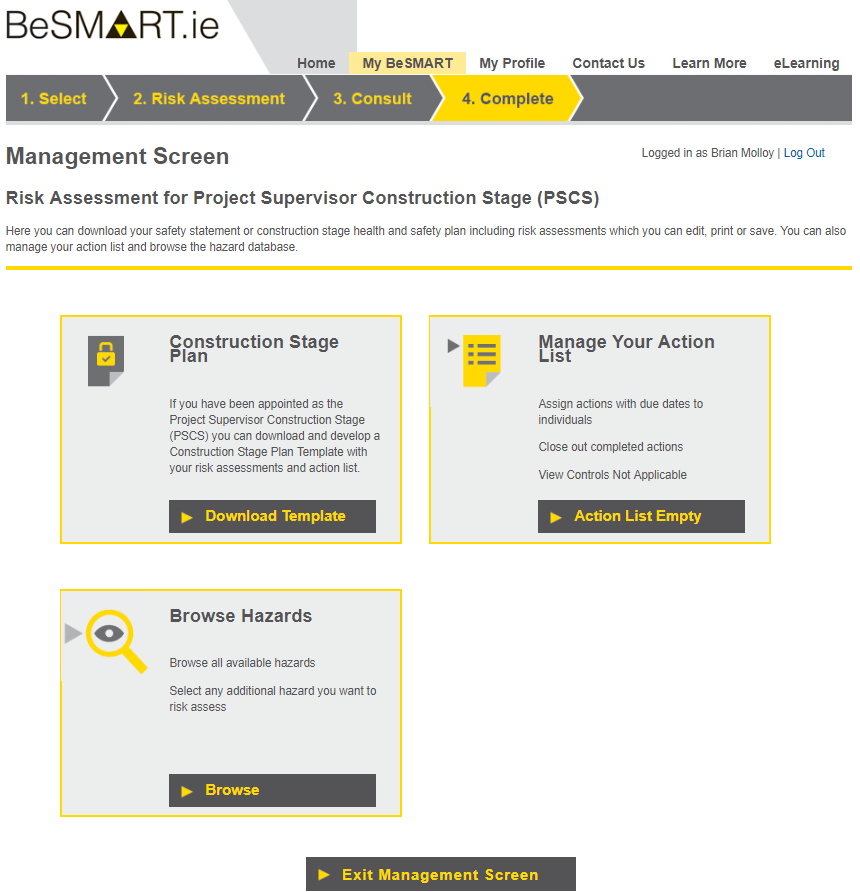Click the Log Out link
860x892 pixels.
[x=804, y=153]
